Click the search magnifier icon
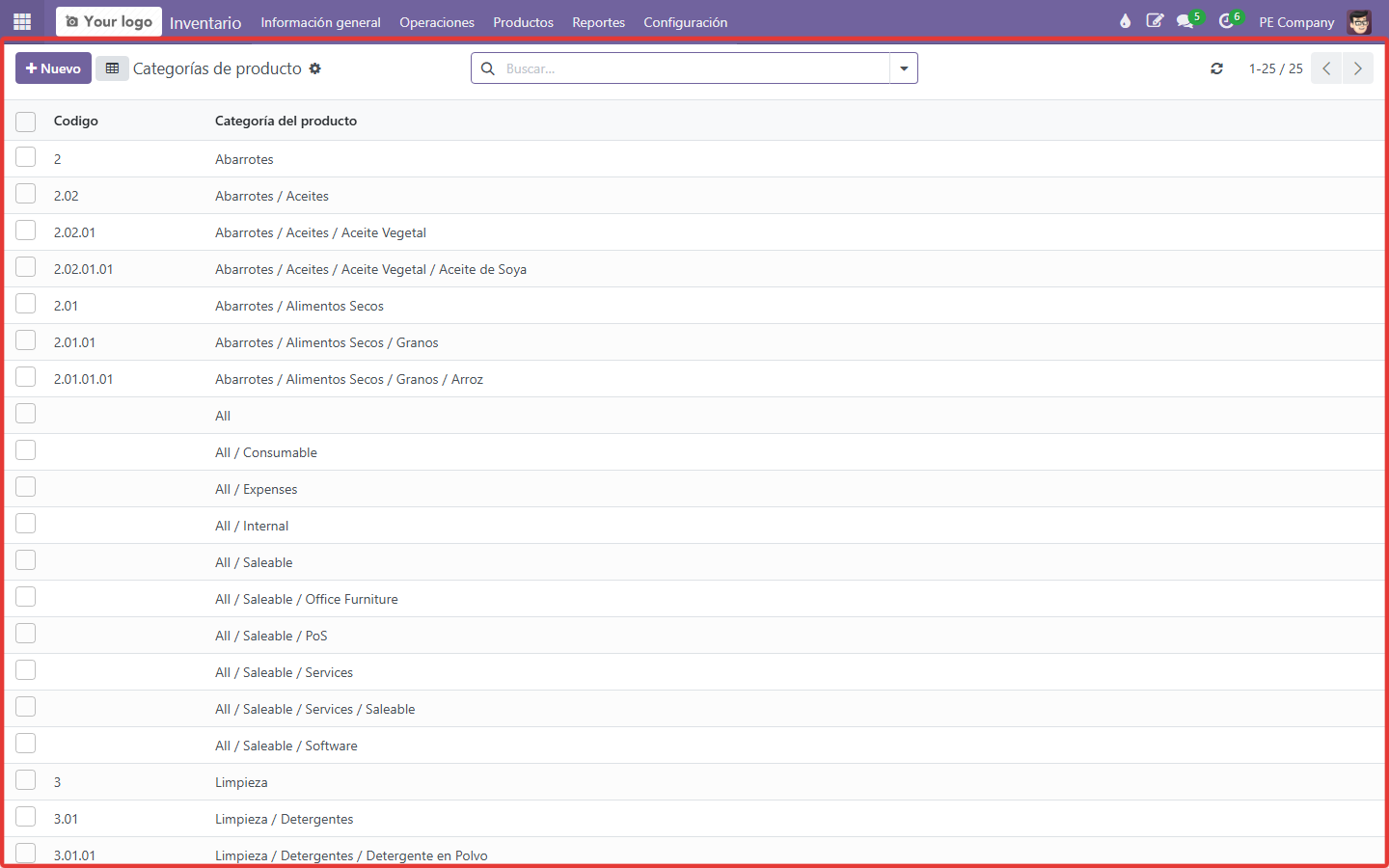The width and height of the screenshot is (1389, 868). click(x=488, y=68)
